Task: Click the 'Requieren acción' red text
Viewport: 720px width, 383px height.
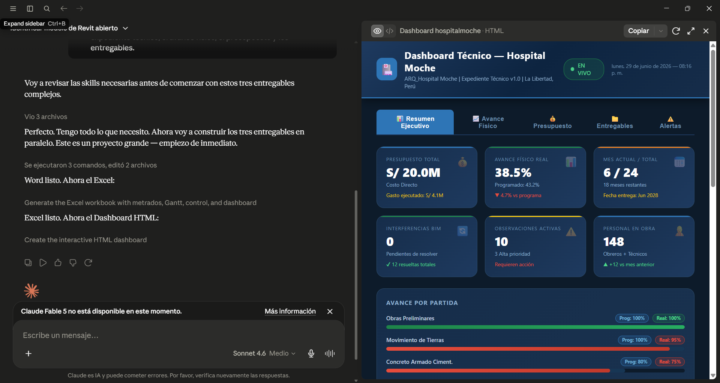Action: (514, 265)
